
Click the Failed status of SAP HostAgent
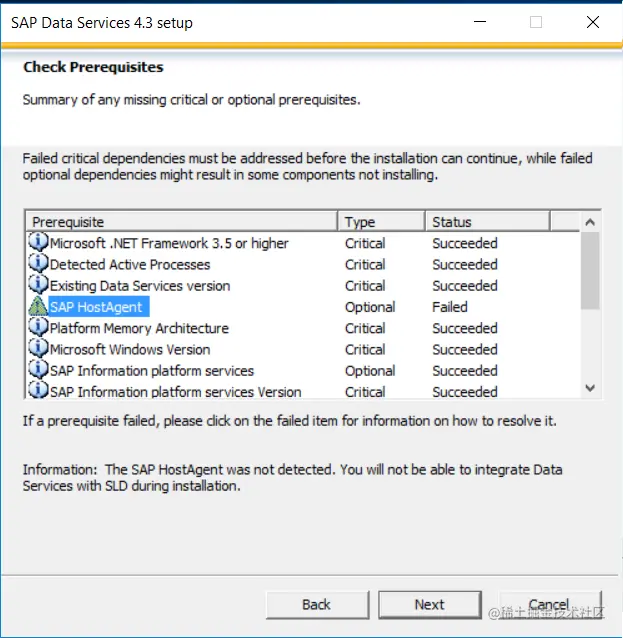click(450, 307)
